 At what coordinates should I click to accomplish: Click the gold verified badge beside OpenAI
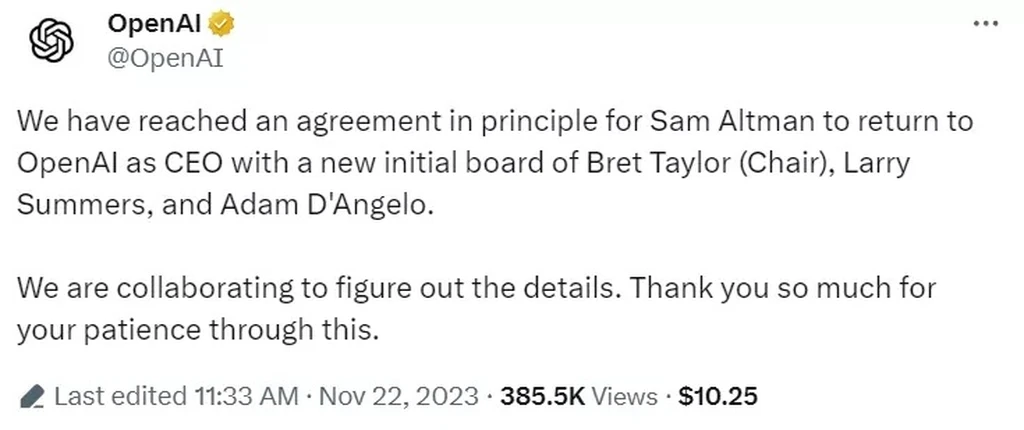[221, 25]
